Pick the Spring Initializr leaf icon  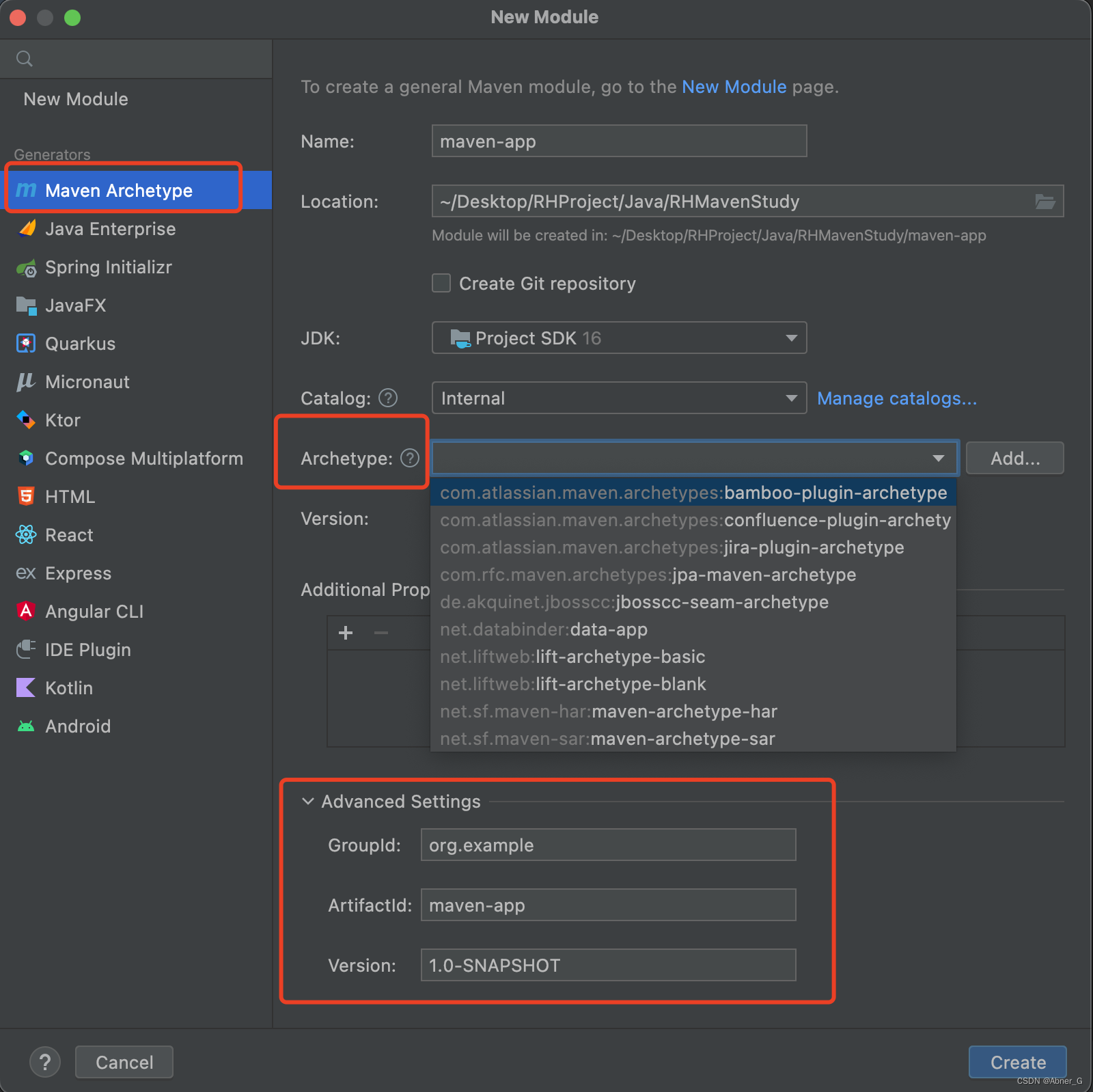tap(26, 267)
